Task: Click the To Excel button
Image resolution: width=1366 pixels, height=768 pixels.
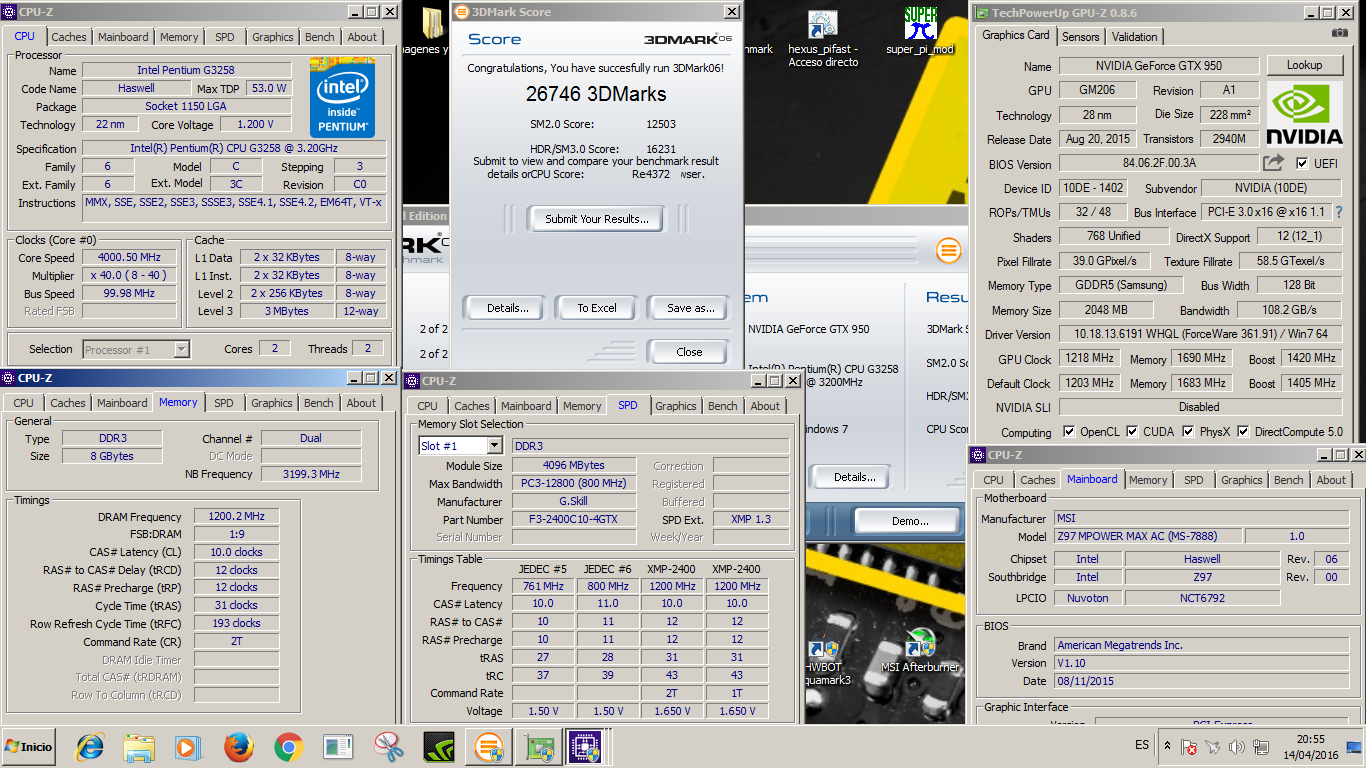Action: point(597,308)
